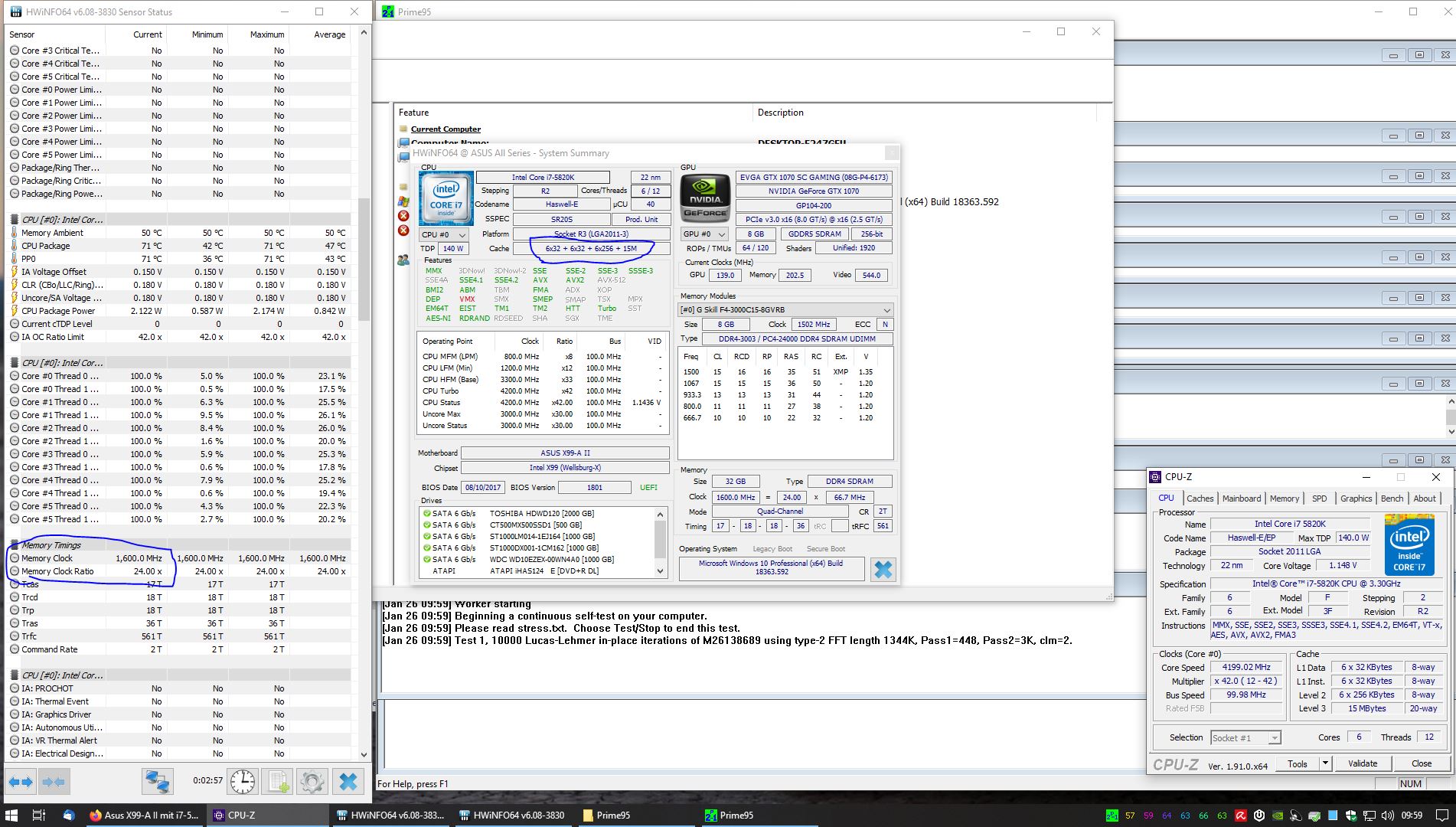Click Avira icon in system tray
The height and width of the screenshot is (827, 1456).
[1240, 816]
